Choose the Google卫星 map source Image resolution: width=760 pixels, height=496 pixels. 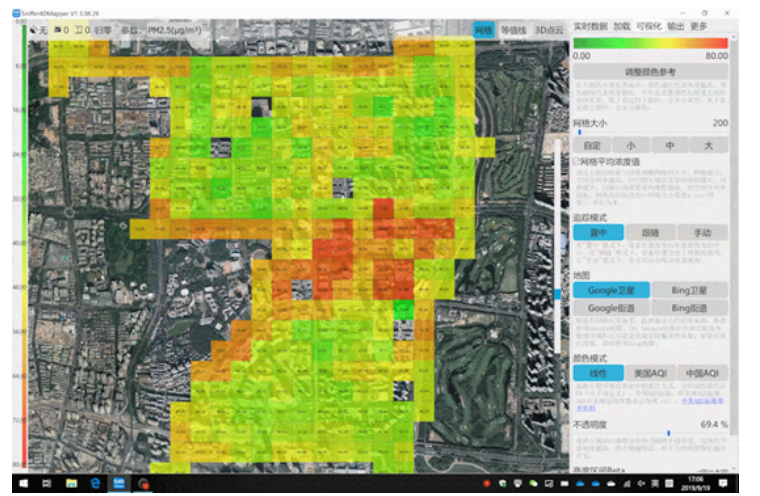[x=612, y=290]
